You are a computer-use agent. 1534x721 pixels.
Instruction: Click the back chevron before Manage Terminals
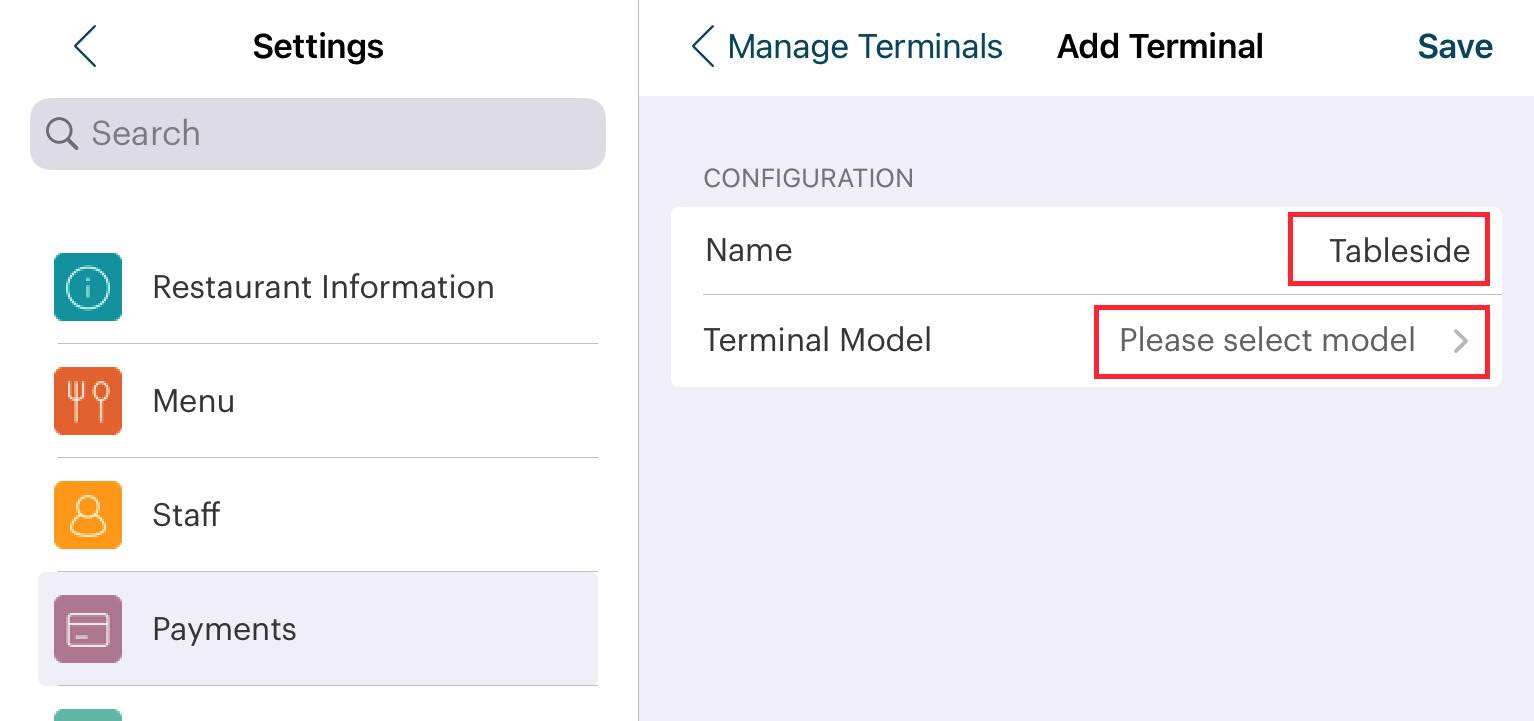point(703,47)
